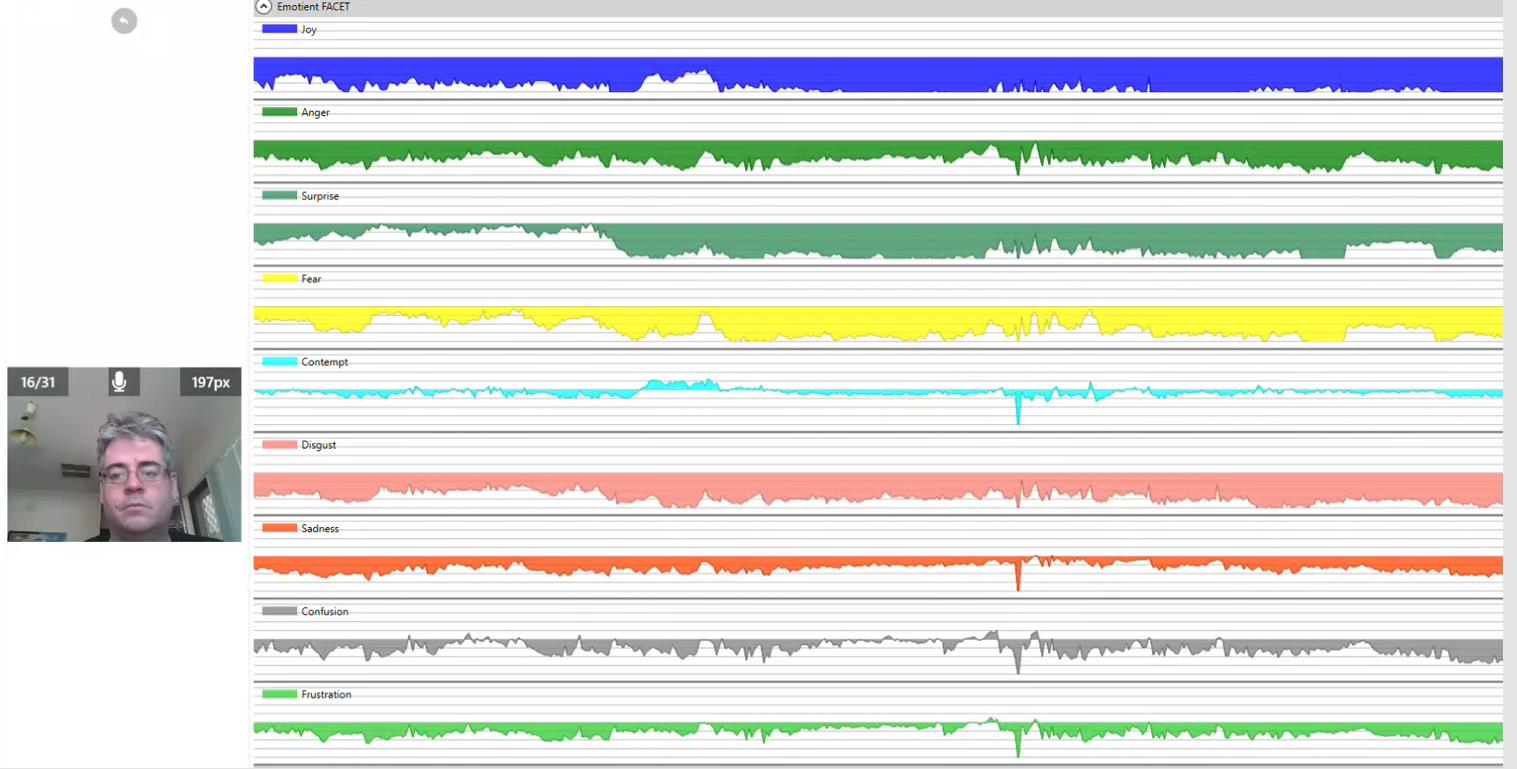Pick the yellow Fear legend swatch
1517x769 pixels.
(279, 279)
